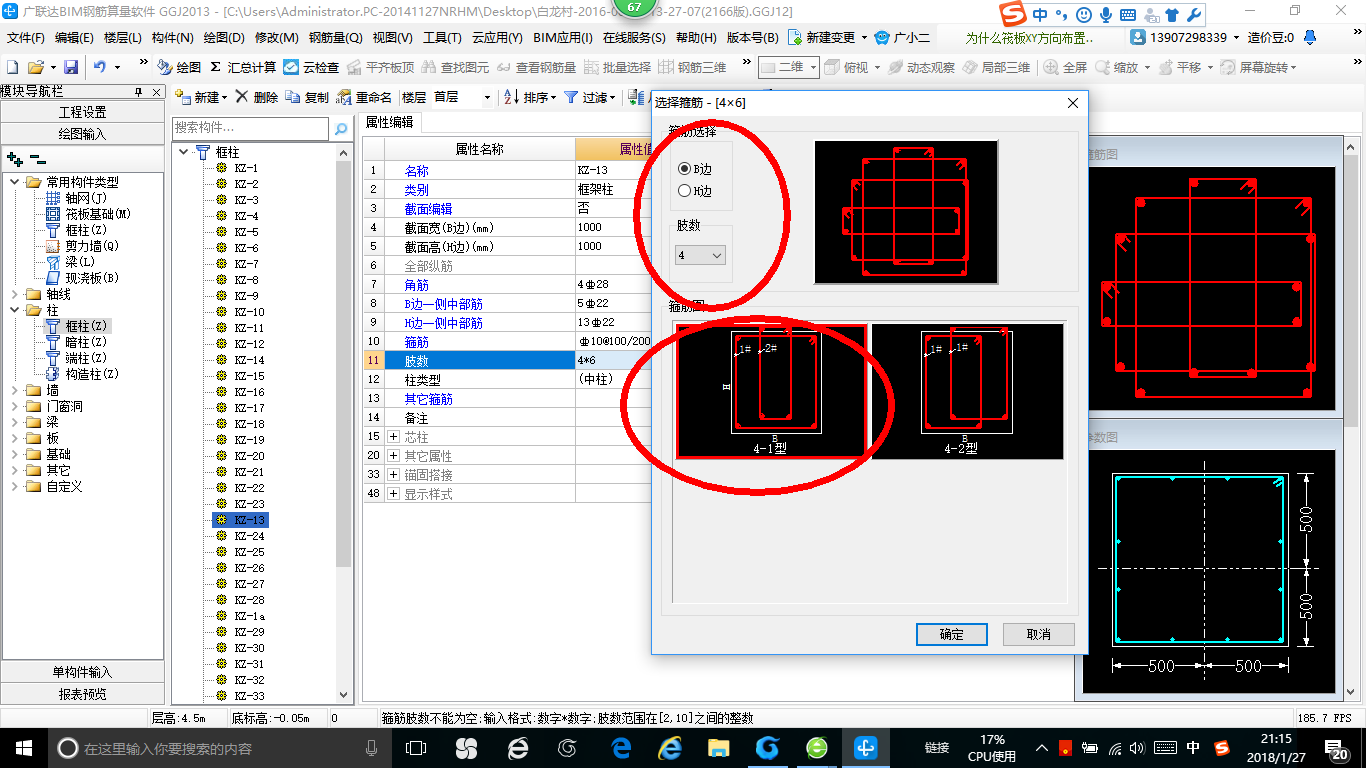Screen dimensions: 1366x768
Task: Pin the 模块导航栏 panel with the pushpin icon
Action: point(139,92)
